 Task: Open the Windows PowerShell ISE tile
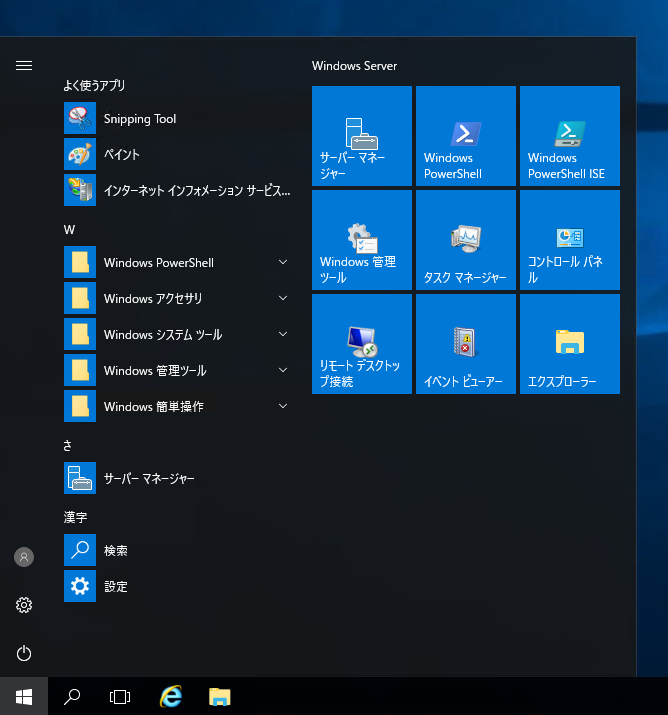570,136
